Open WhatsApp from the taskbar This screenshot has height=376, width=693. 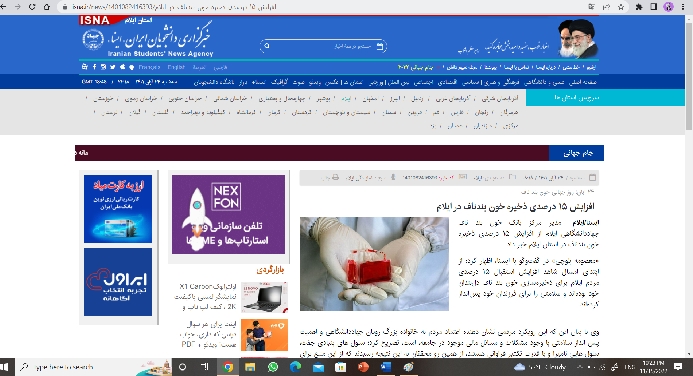click(x=273, y=367)
